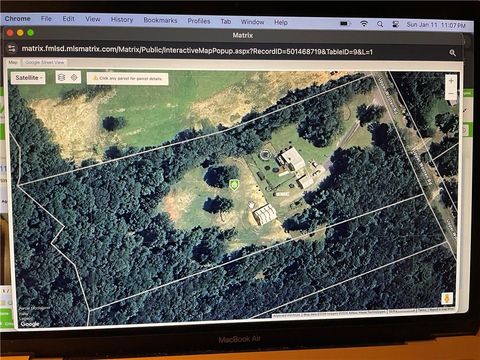
Task: Zoom in with the plus button
Action: [451, 80]
